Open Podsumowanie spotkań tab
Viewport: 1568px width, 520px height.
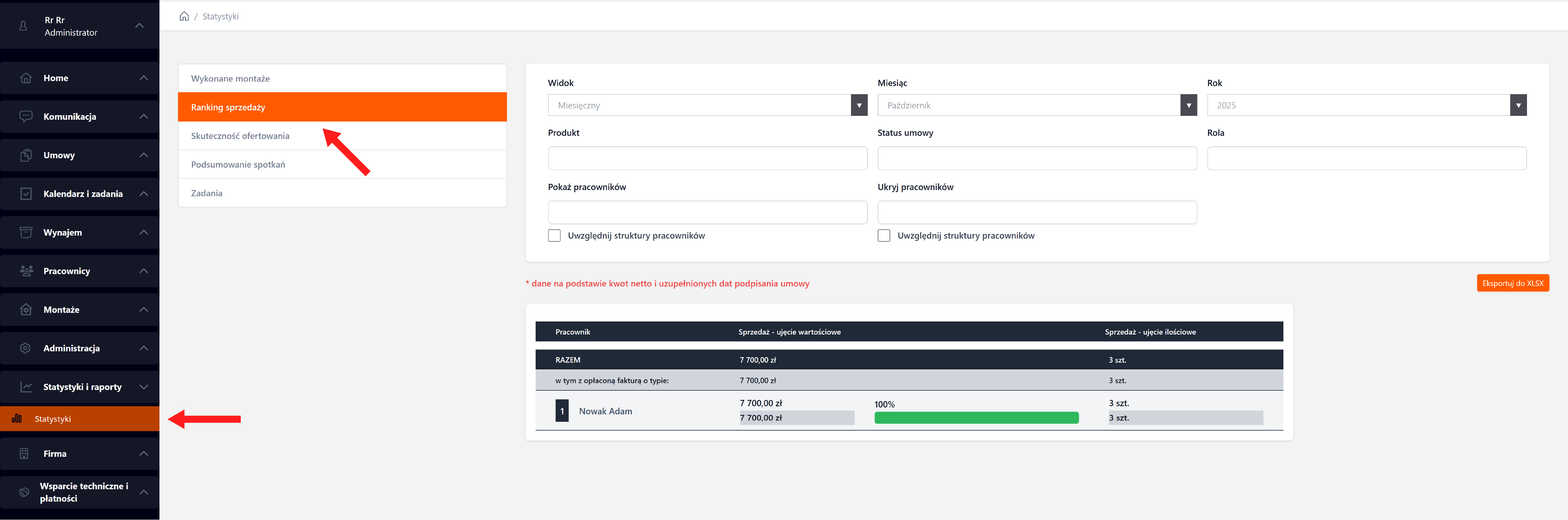tap(237, 164)
